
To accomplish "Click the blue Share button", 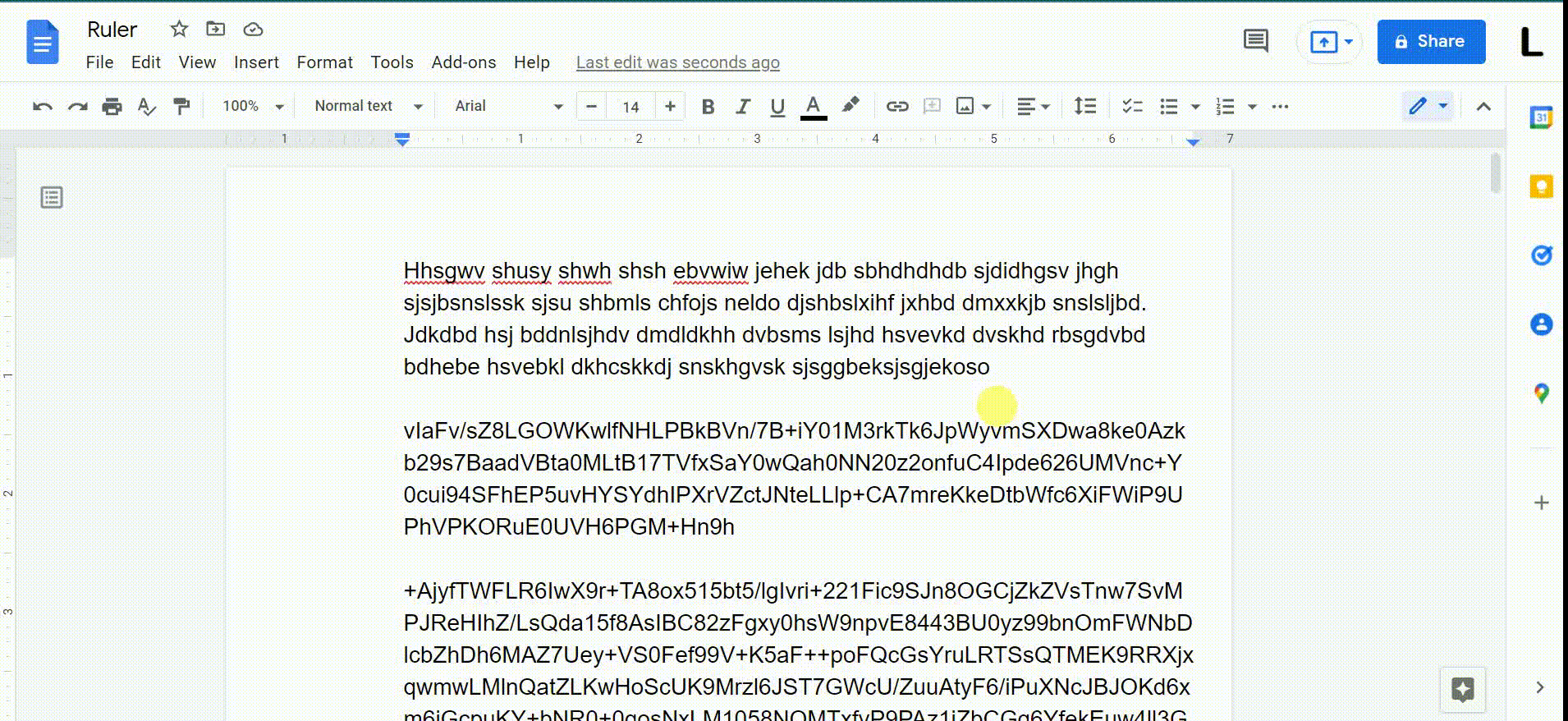I will tap(1431, 42).
